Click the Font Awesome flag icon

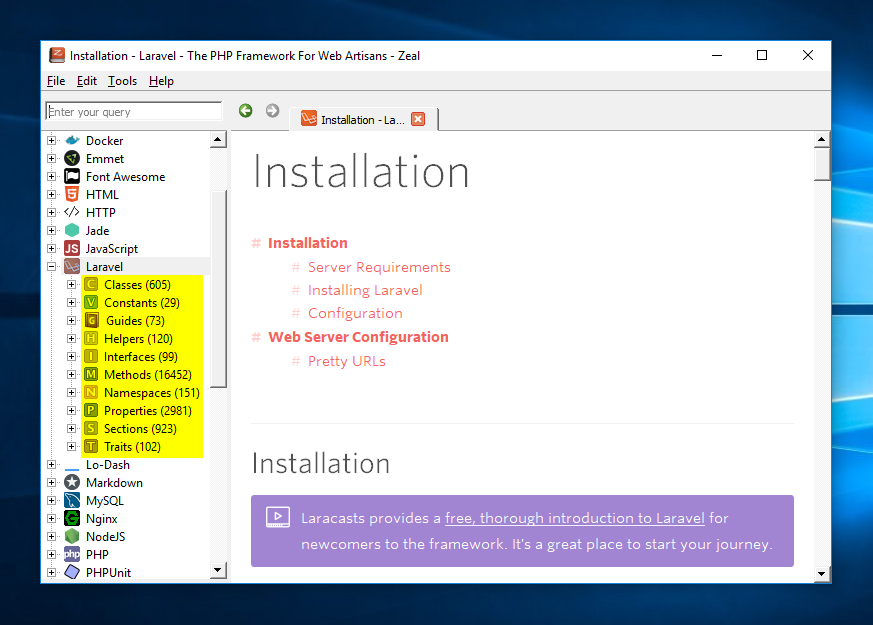point(72,176)
